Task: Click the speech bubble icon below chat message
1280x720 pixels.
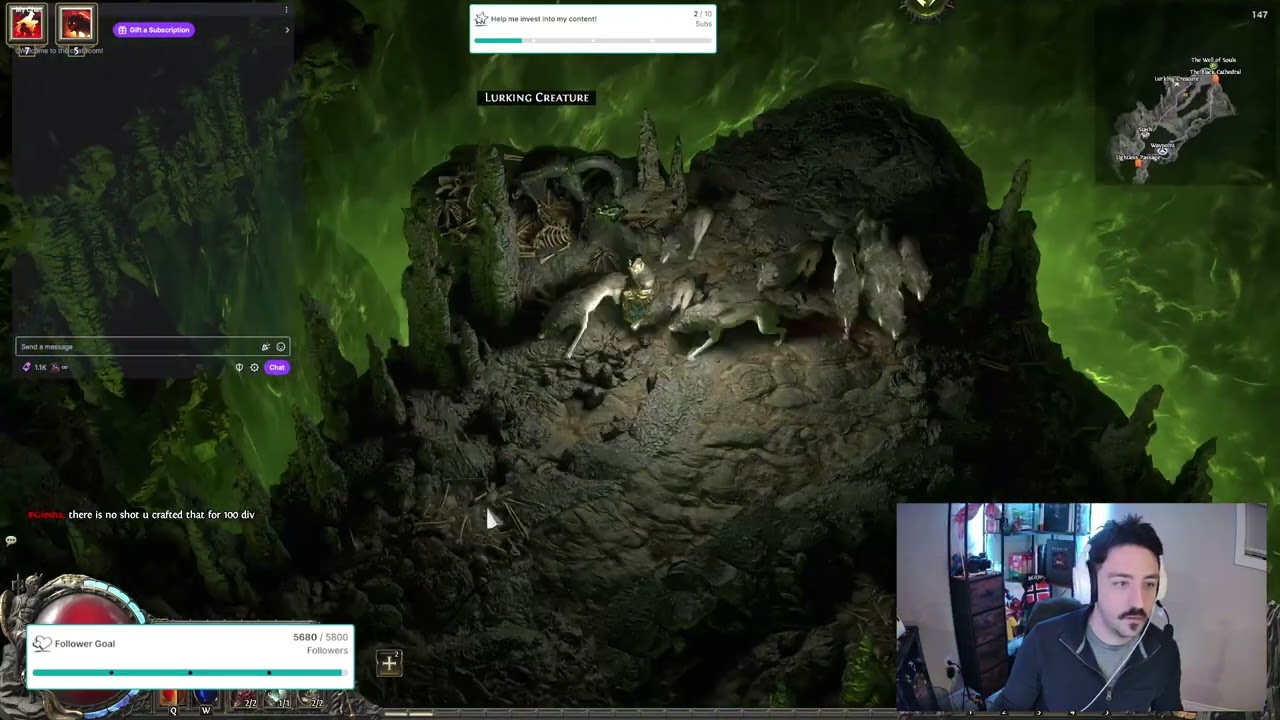Action: tap(11, 541)
